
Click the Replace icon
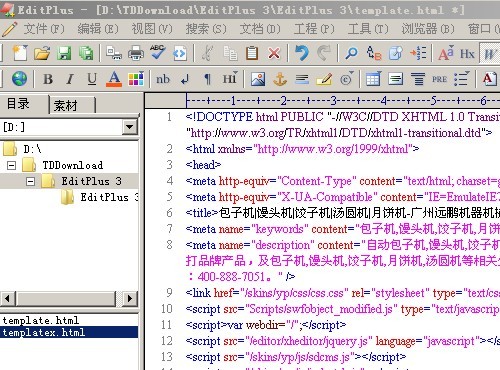[373, 53]
